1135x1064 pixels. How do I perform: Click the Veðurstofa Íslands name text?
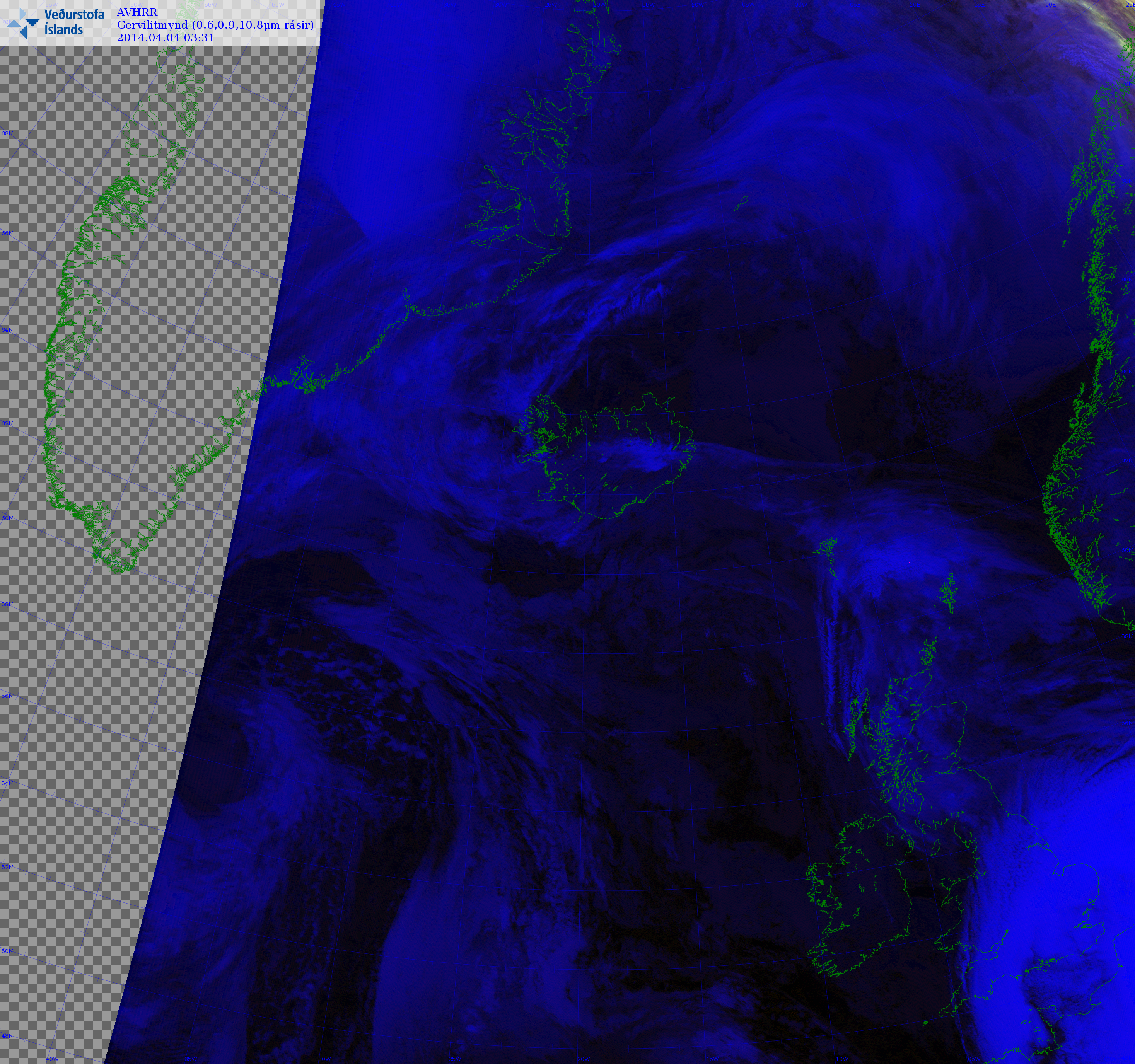[74, 22]
